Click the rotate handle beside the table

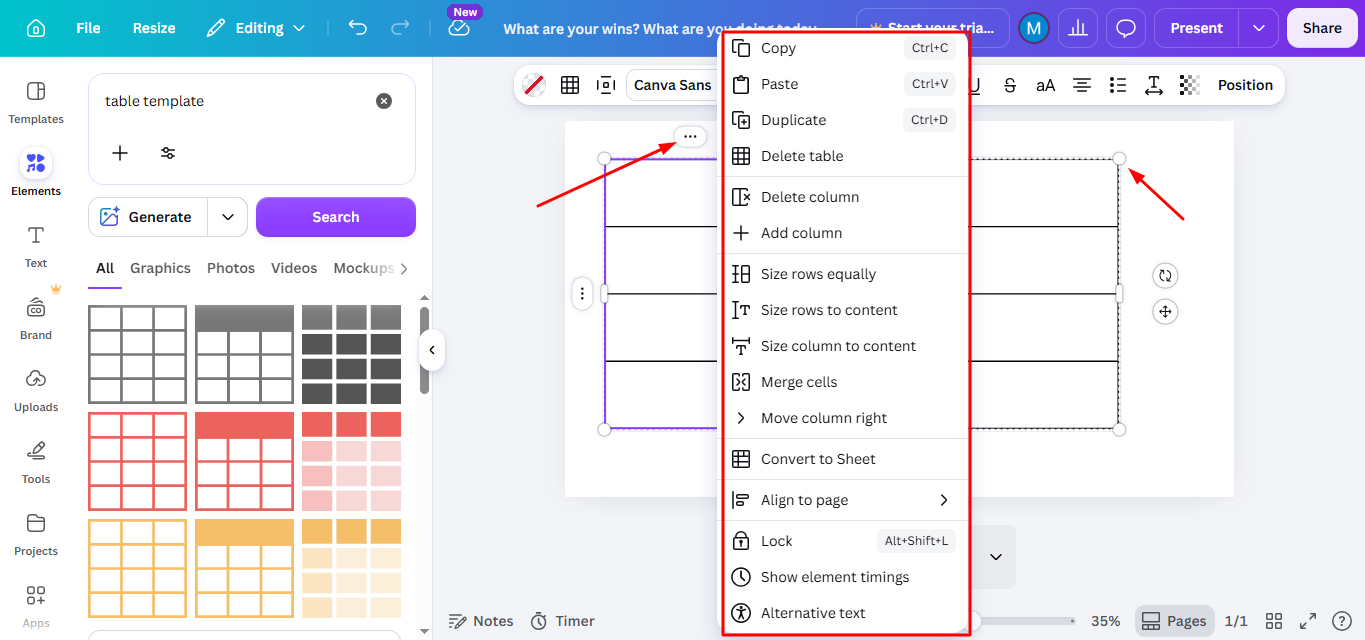point(1165,276)
